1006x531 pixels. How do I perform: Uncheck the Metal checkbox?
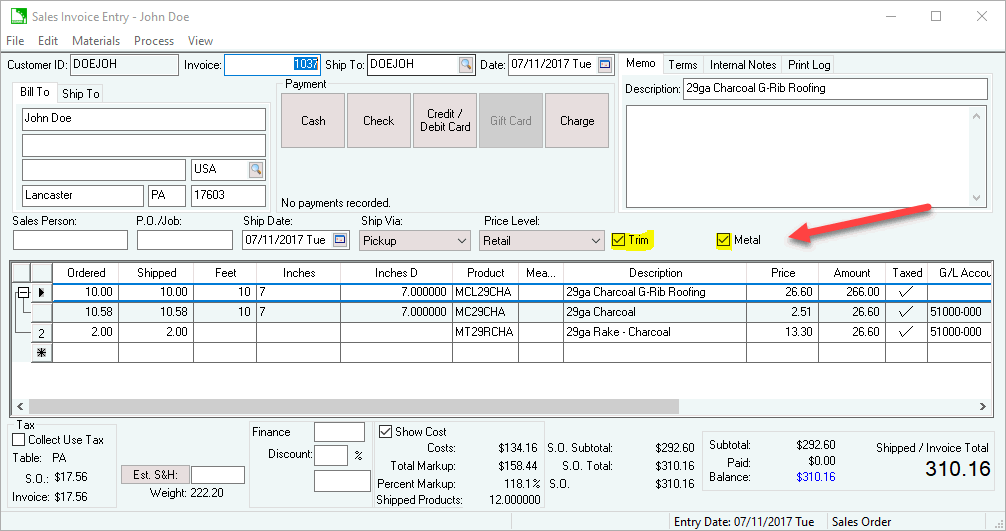724,240
